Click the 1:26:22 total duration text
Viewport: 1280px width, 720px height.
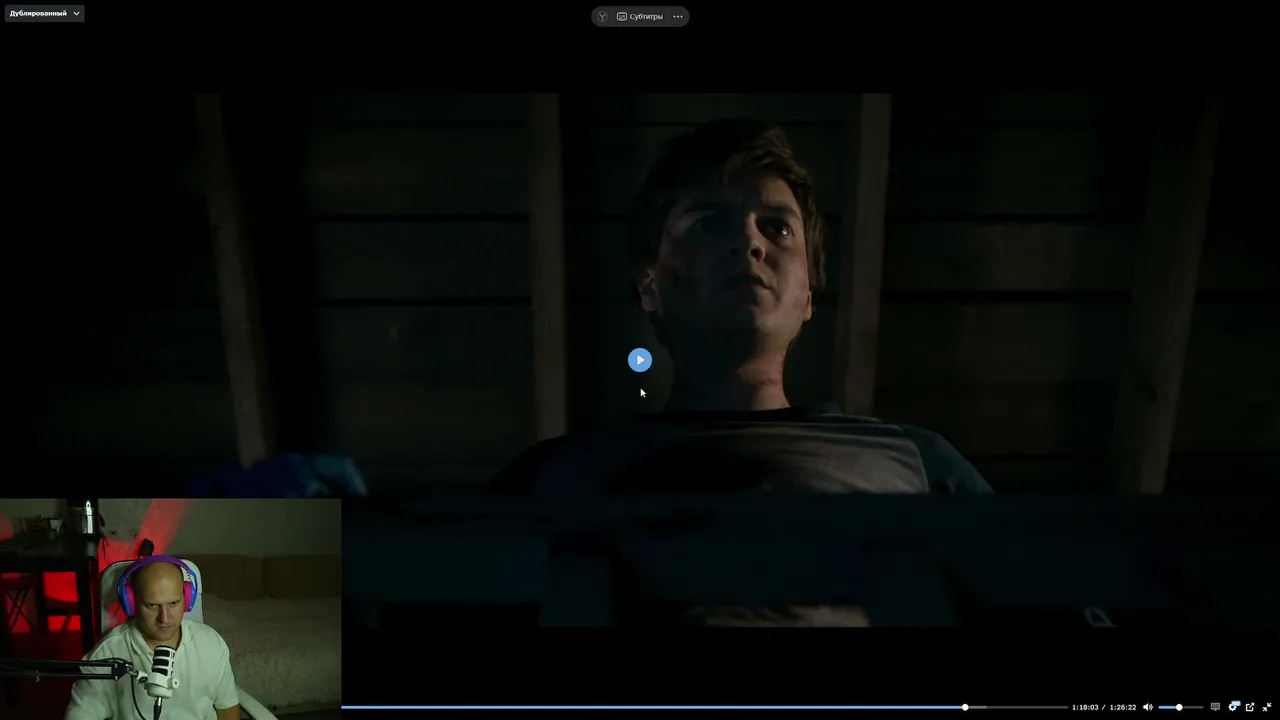(1123, 707)
